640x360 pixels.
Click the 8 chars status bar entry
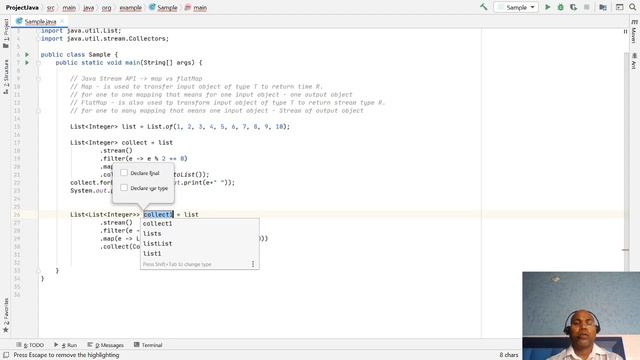pyautogui.click(x=509, y=355)
